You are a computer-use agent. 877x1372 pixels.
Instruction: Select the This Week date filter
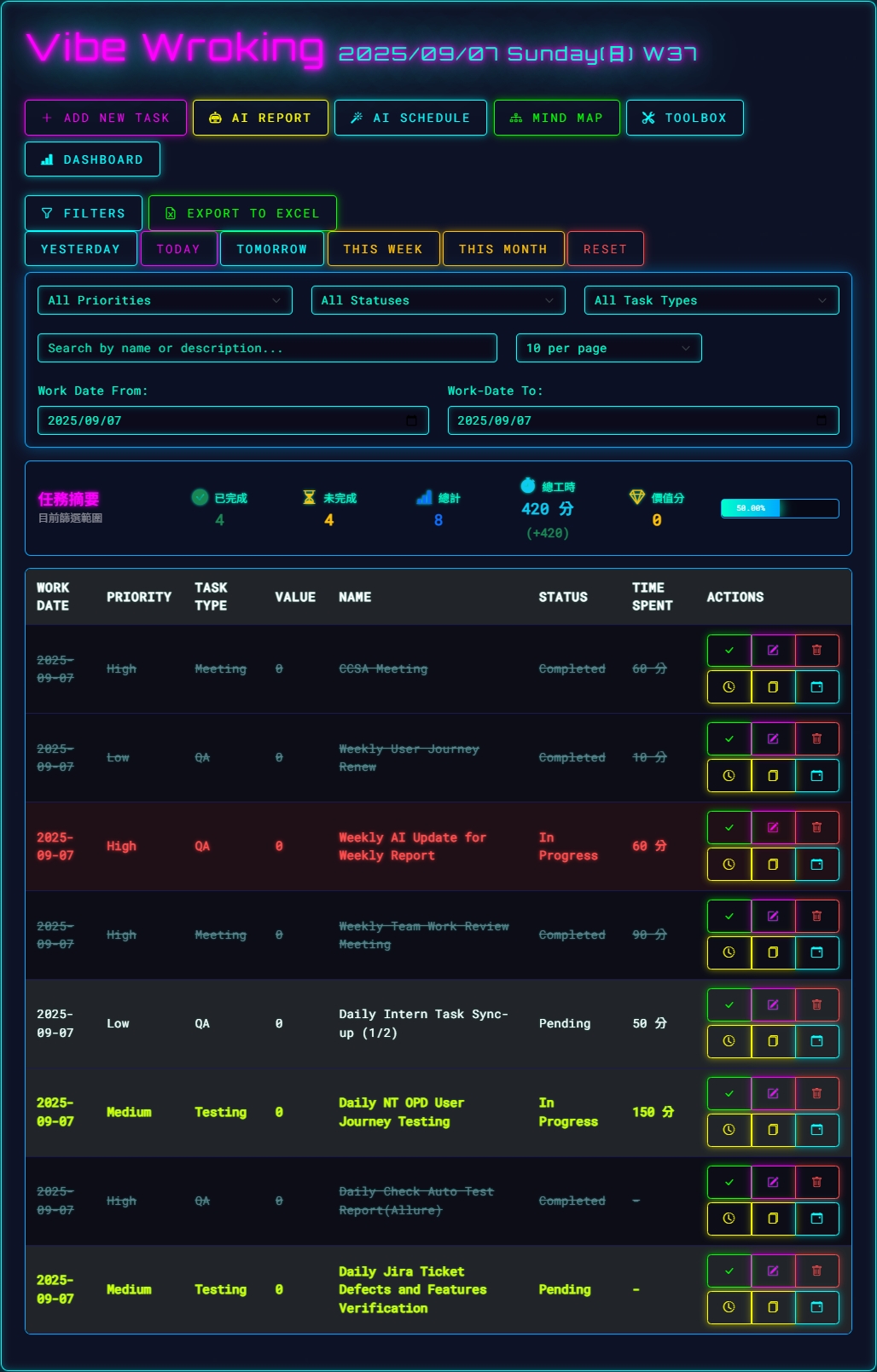pos(383,249)
